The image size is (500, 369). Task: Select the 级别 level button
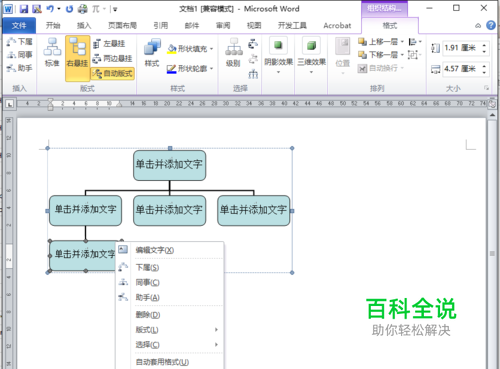[233, 52]
